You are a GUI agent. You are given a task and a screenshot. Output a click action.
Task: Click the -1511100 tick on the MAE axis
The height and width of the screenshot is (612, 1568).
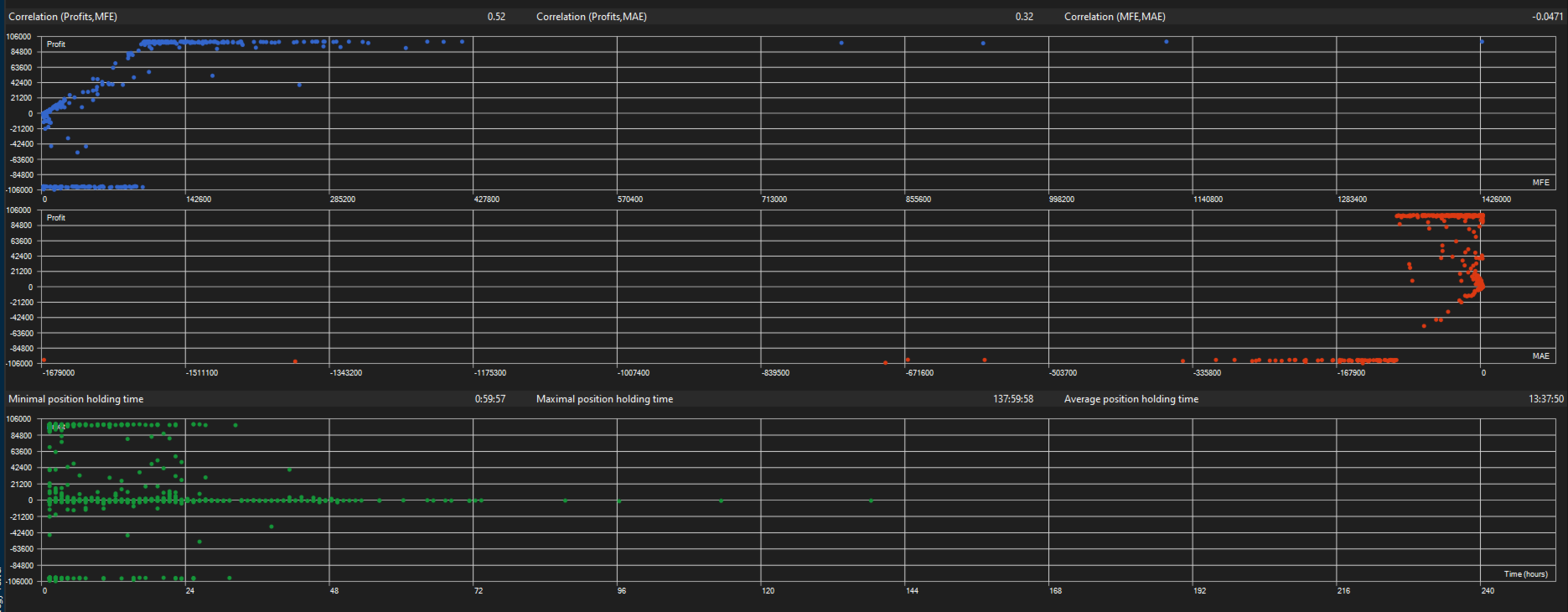pyautogui.click(x=202, y=373)
